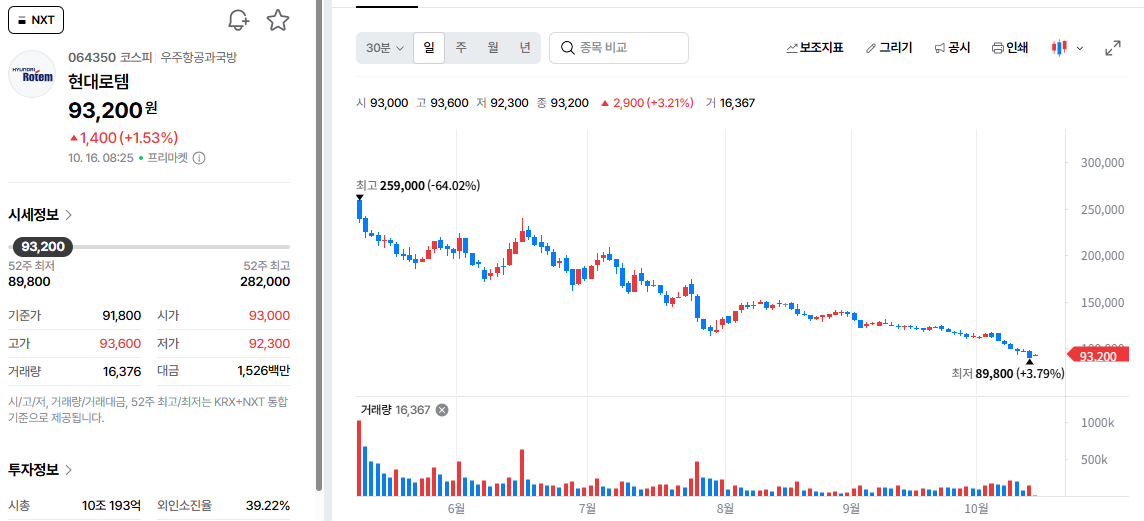
Task: Show the 프리마켓 info icon tooltip
Action: coord(198,158)
